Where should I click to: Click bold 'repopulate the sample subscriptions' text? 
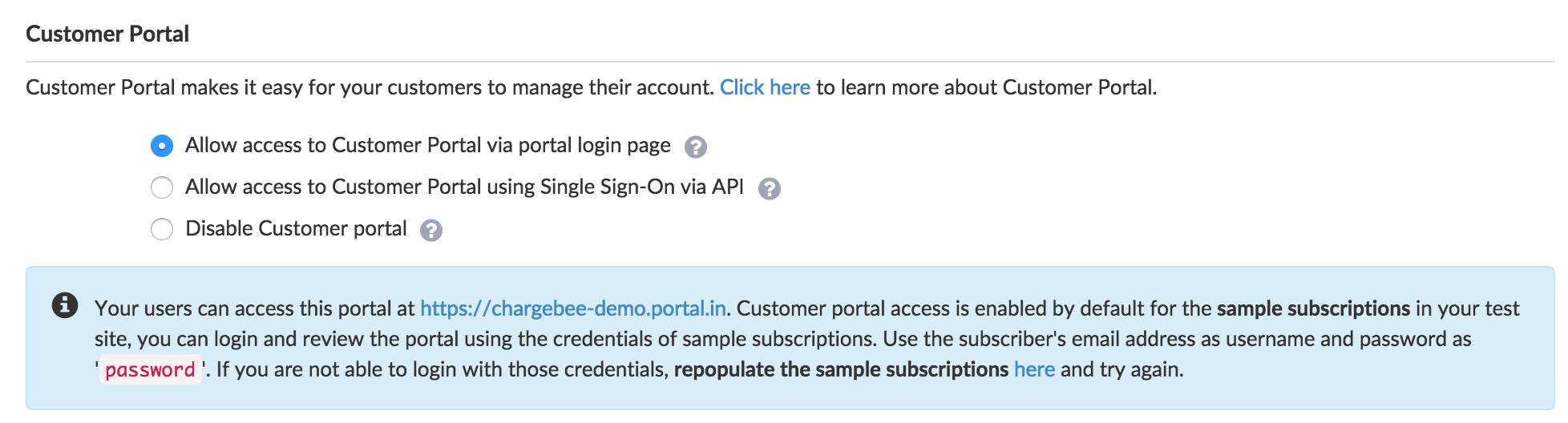coord(840,369)
